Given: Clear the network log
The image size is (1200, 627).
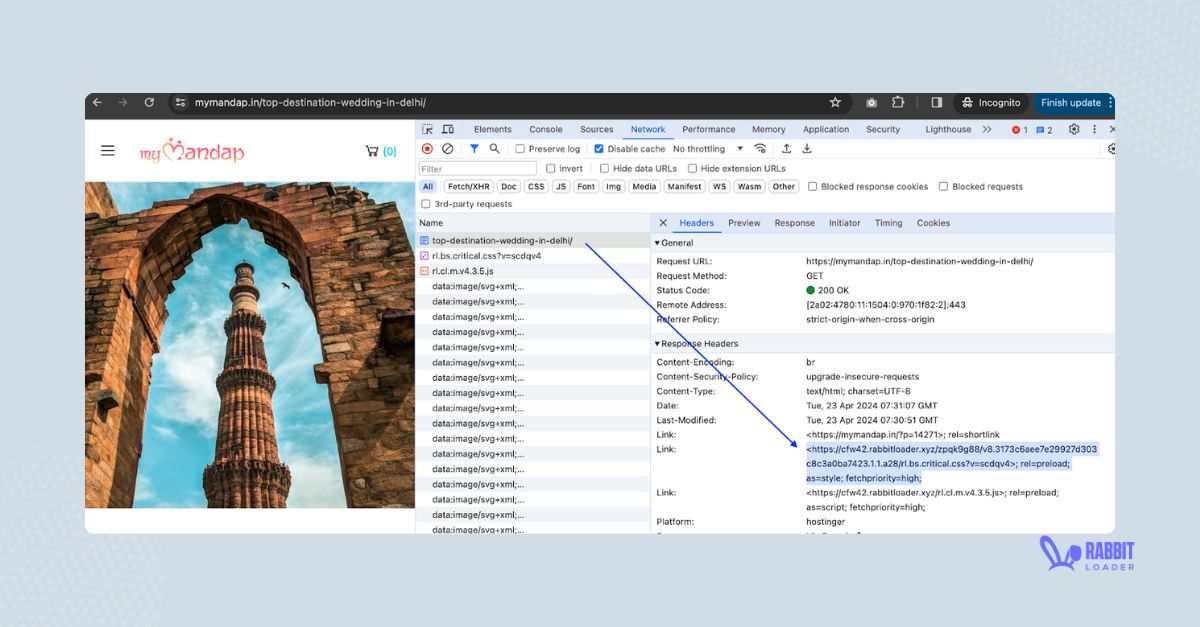Looking at the screenshot, I should (x=449, y=148).
